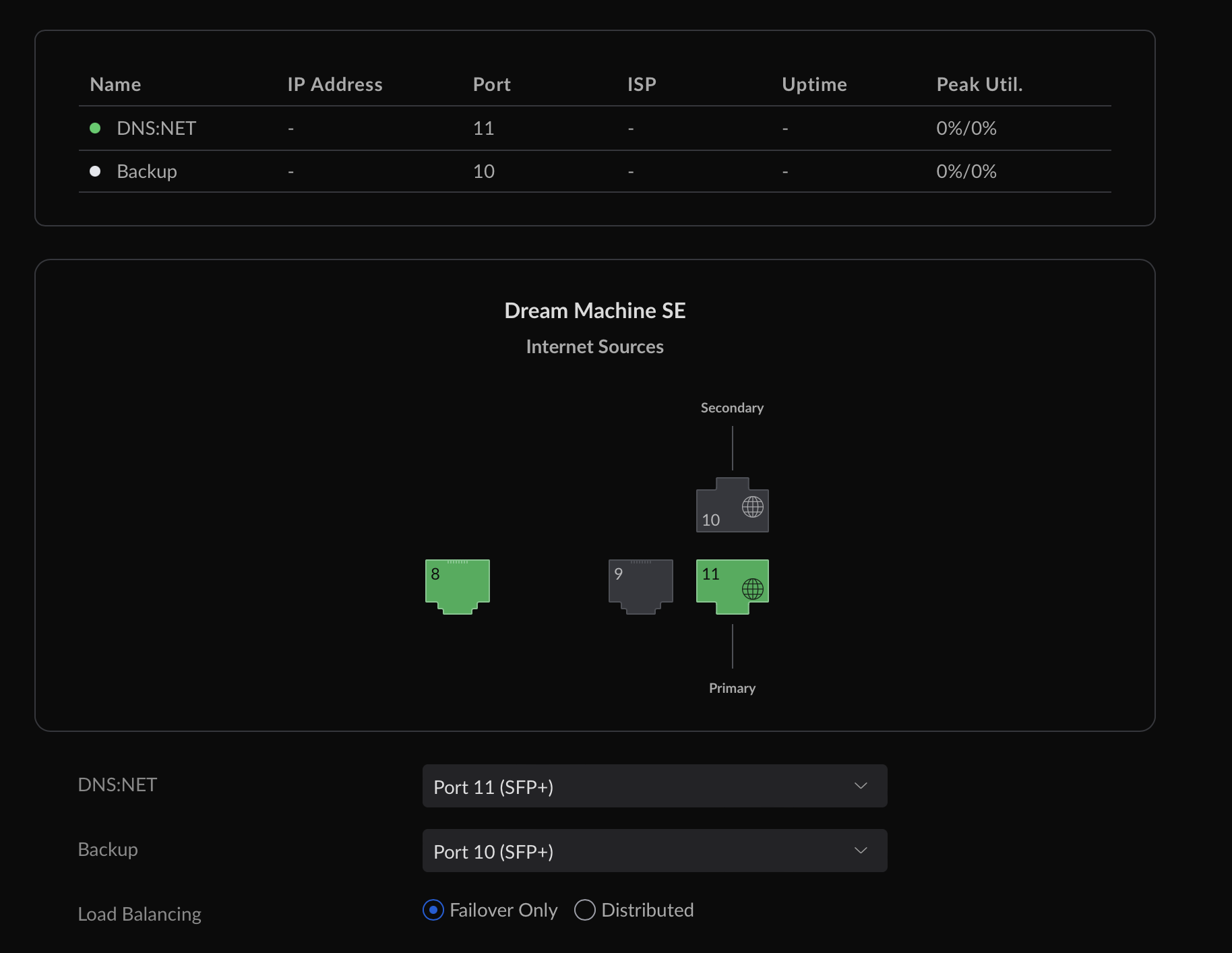Screen dimensions: 1232x953
Task: Expand chevron on Port 10 (SFP+) field
Action: click(861, 851)
